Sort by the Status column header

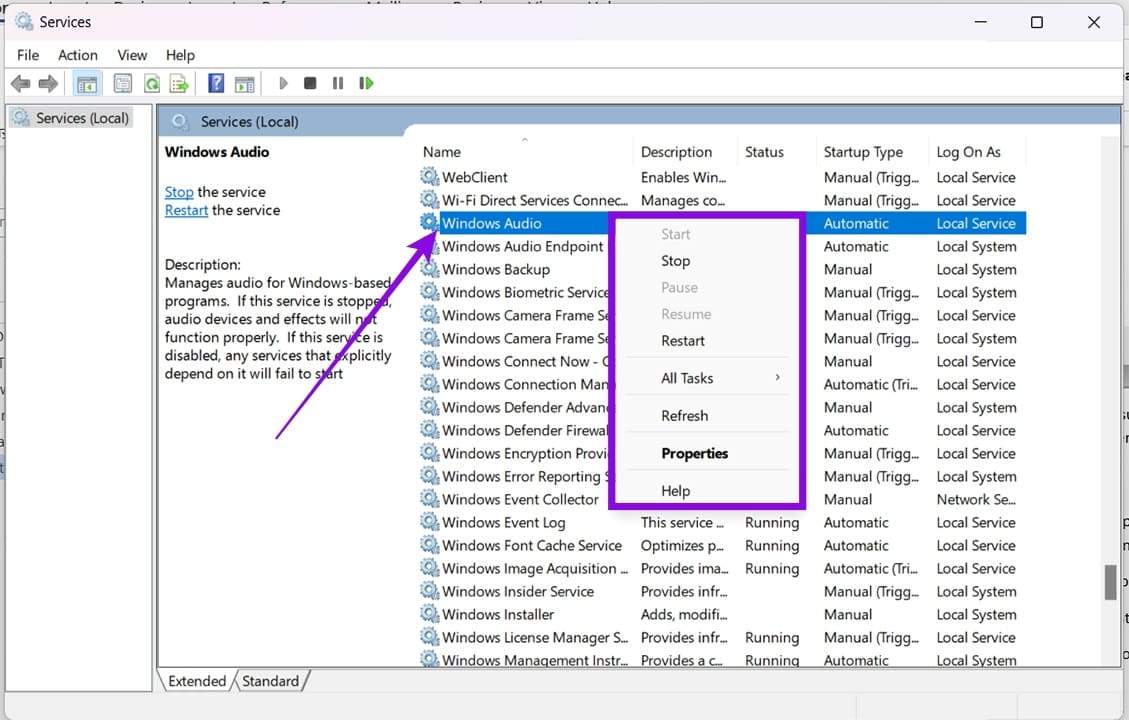[776, 152]
